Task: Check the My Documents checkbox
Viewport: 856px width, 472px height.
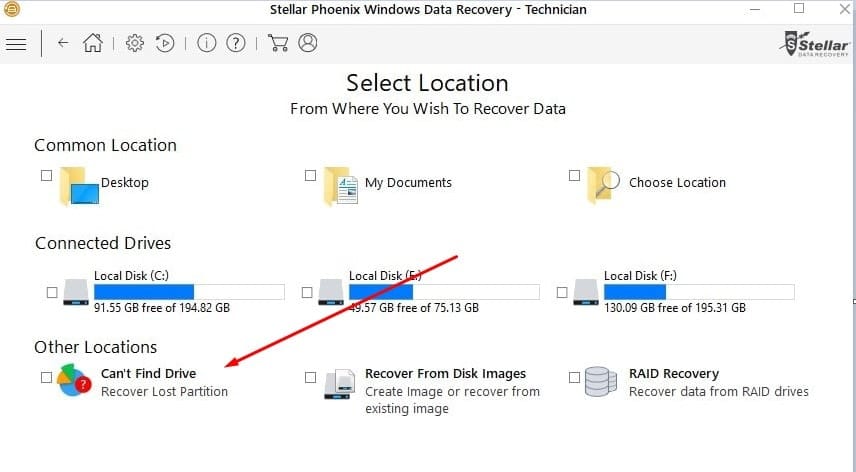Action: tap(310, 175)
